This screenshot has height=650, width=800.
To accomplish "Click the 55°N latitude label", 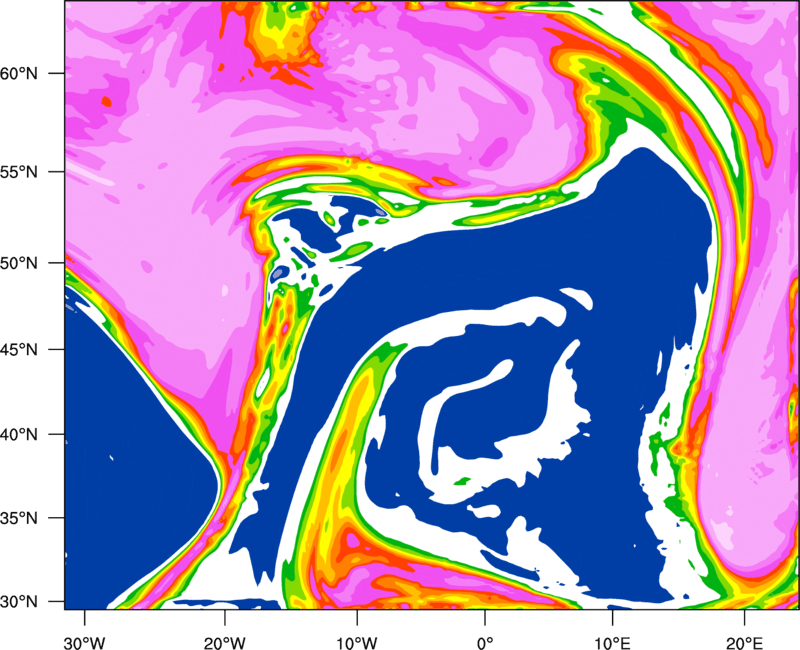I will (x=19, y=172).
